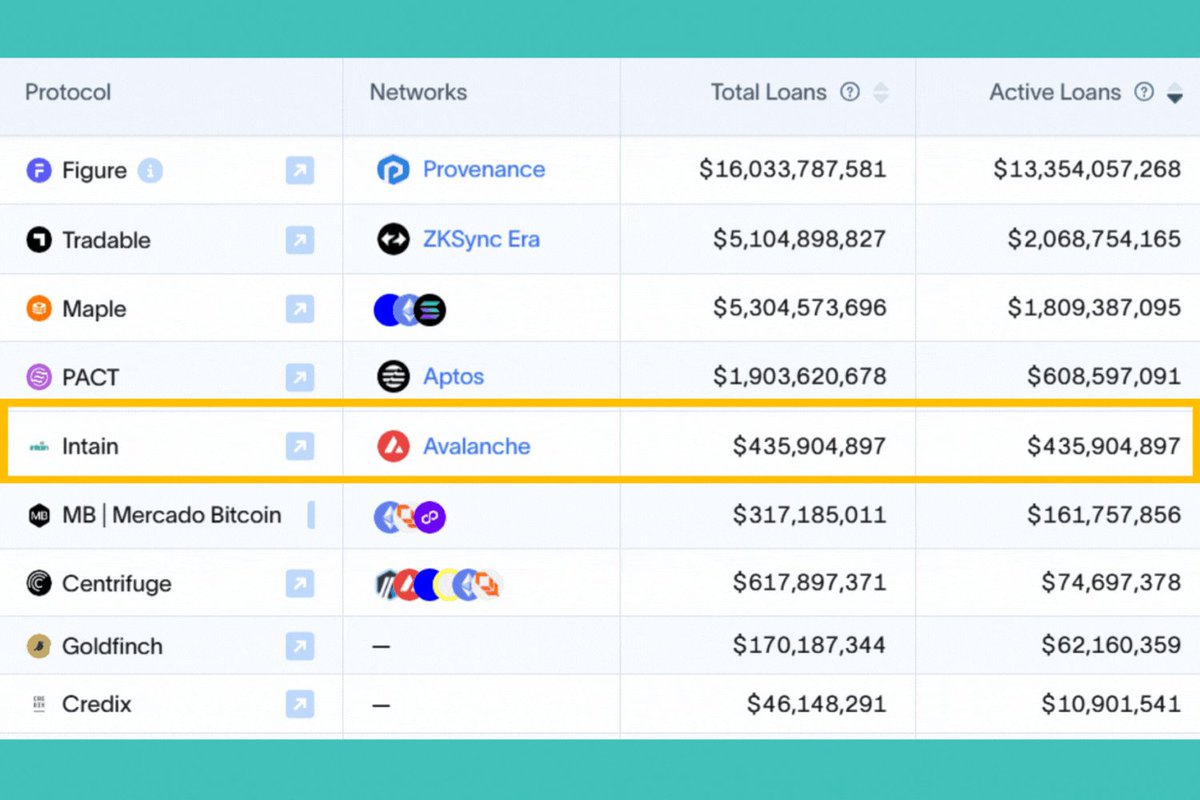1200x800 pixels.
Task: Open Credix protocol external link arrow
Action: [x=299, y=704]
